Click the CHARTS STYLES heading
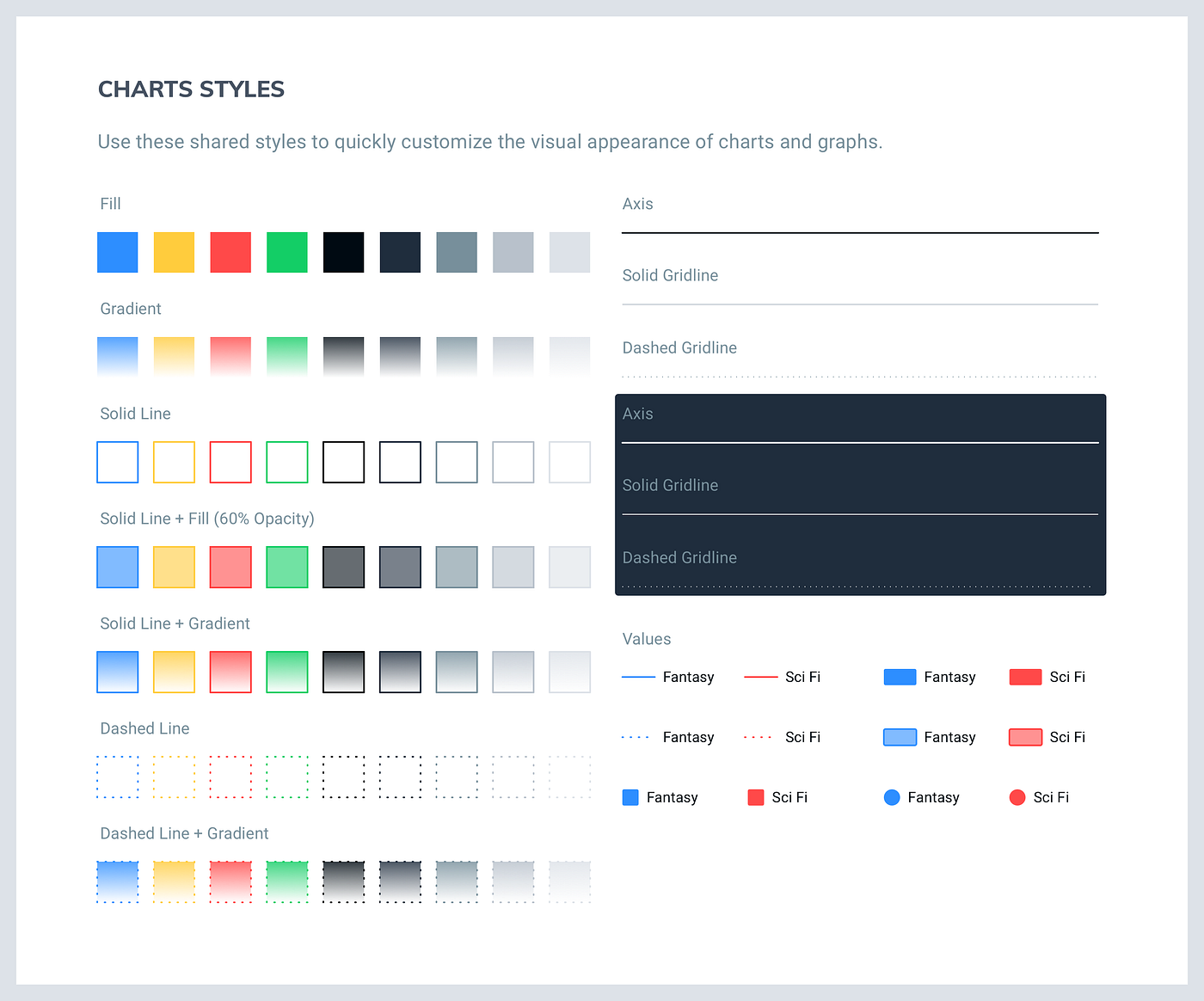 pos(191,89)
